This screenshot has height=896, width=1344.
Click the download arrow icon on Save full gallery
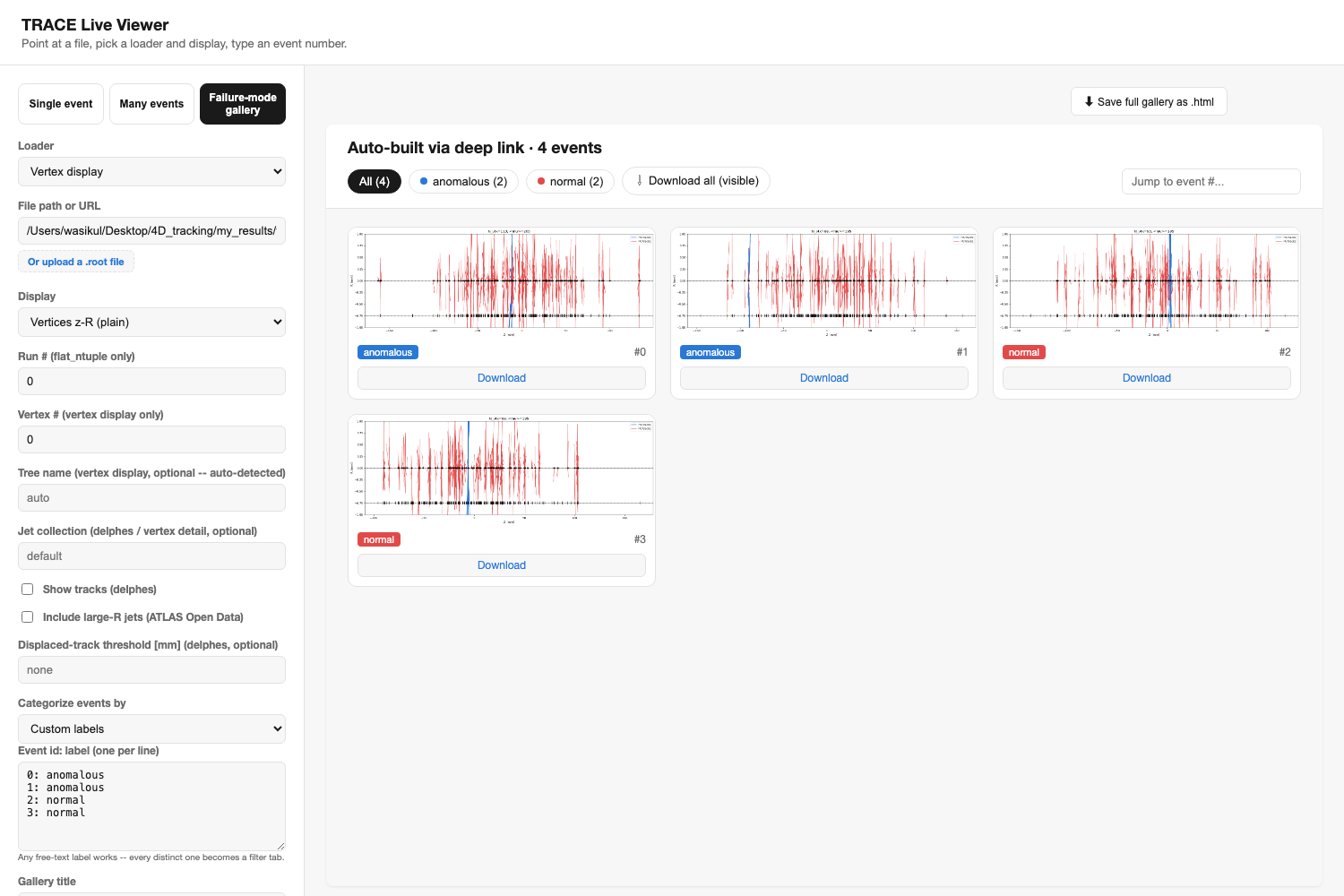point(1089,101)
